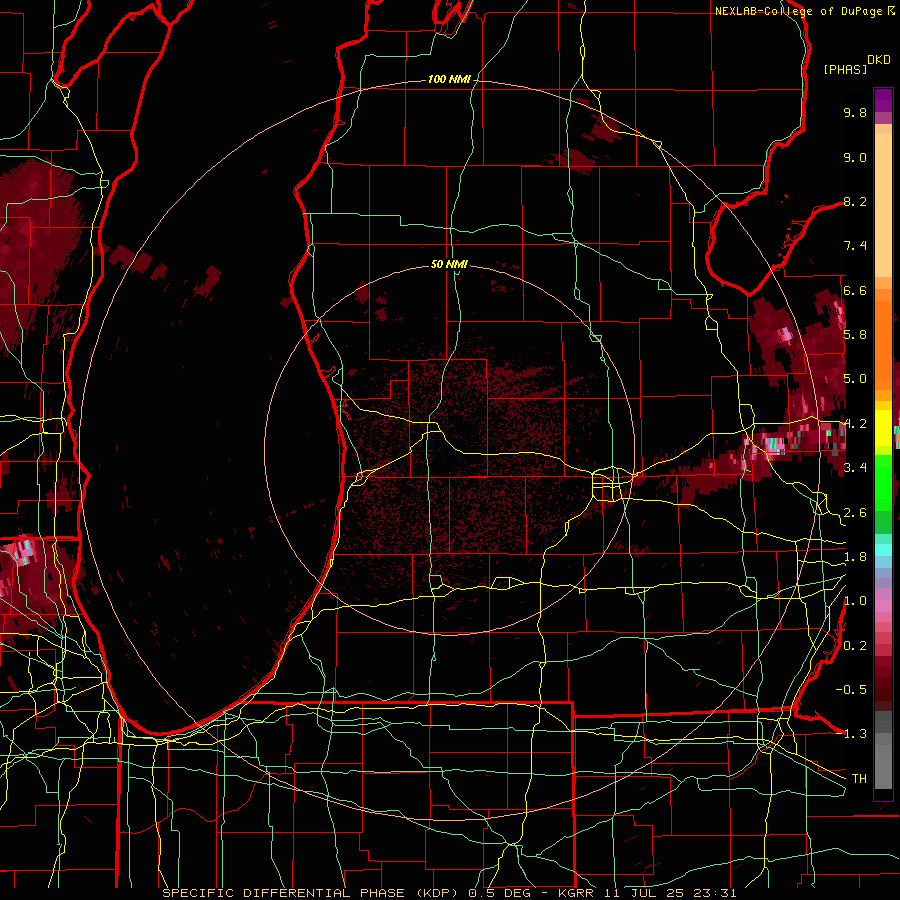Screen dimensions: 900x900
Task: Pick the purple top segment of the color bar
Action: (883, 100)
